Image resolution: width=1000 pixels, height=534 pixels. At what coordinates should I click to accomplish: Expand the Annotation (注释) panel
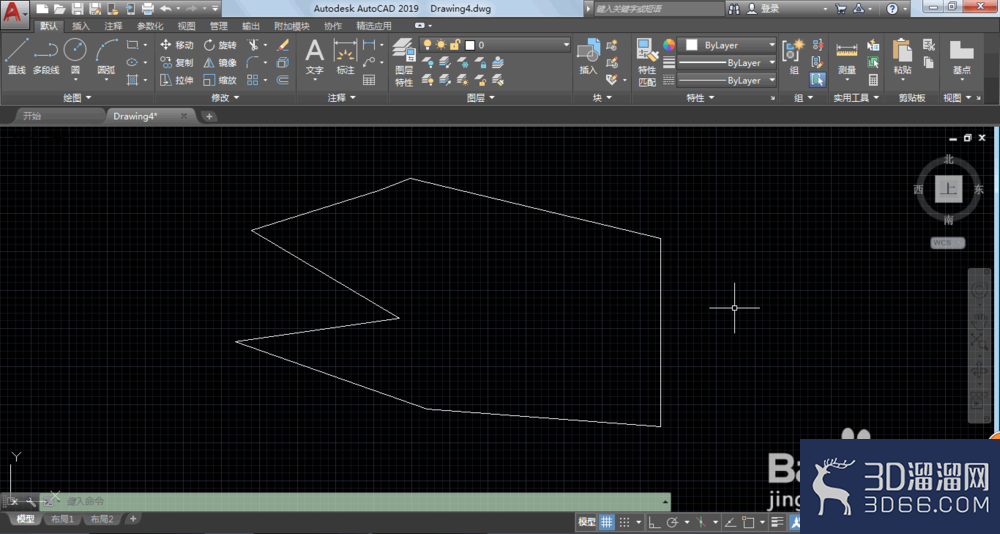pyautogui.click(x=342, y=98)
